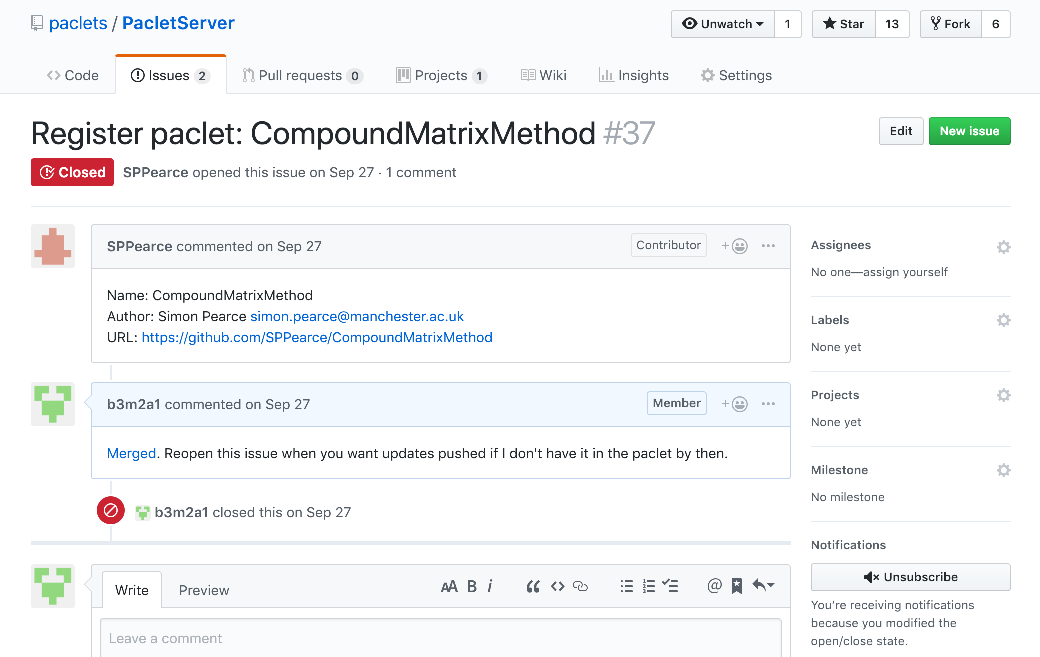The width and height of the screenshot is (1040, 657).
Task: Open SPPearce's avatar profile
Action: pyautogui.click(x=53, y=246)
